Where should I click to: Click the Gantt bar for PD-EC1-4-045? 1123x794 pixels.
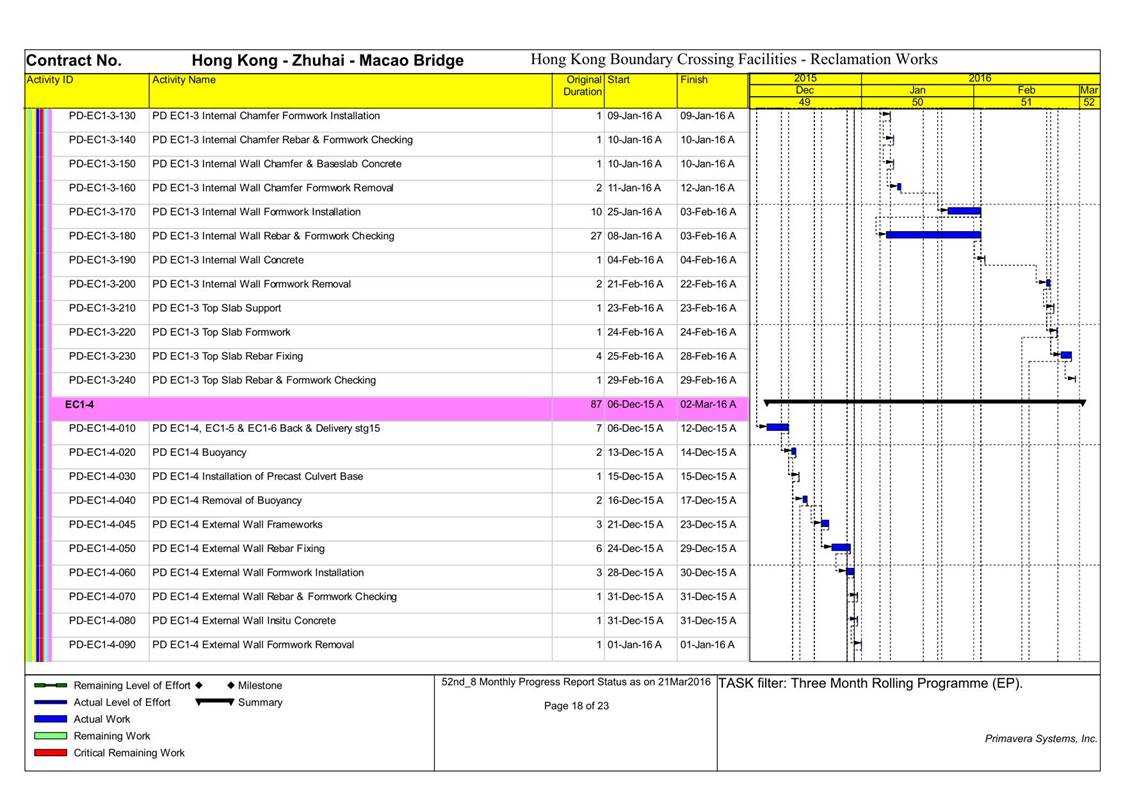point(825,524)
